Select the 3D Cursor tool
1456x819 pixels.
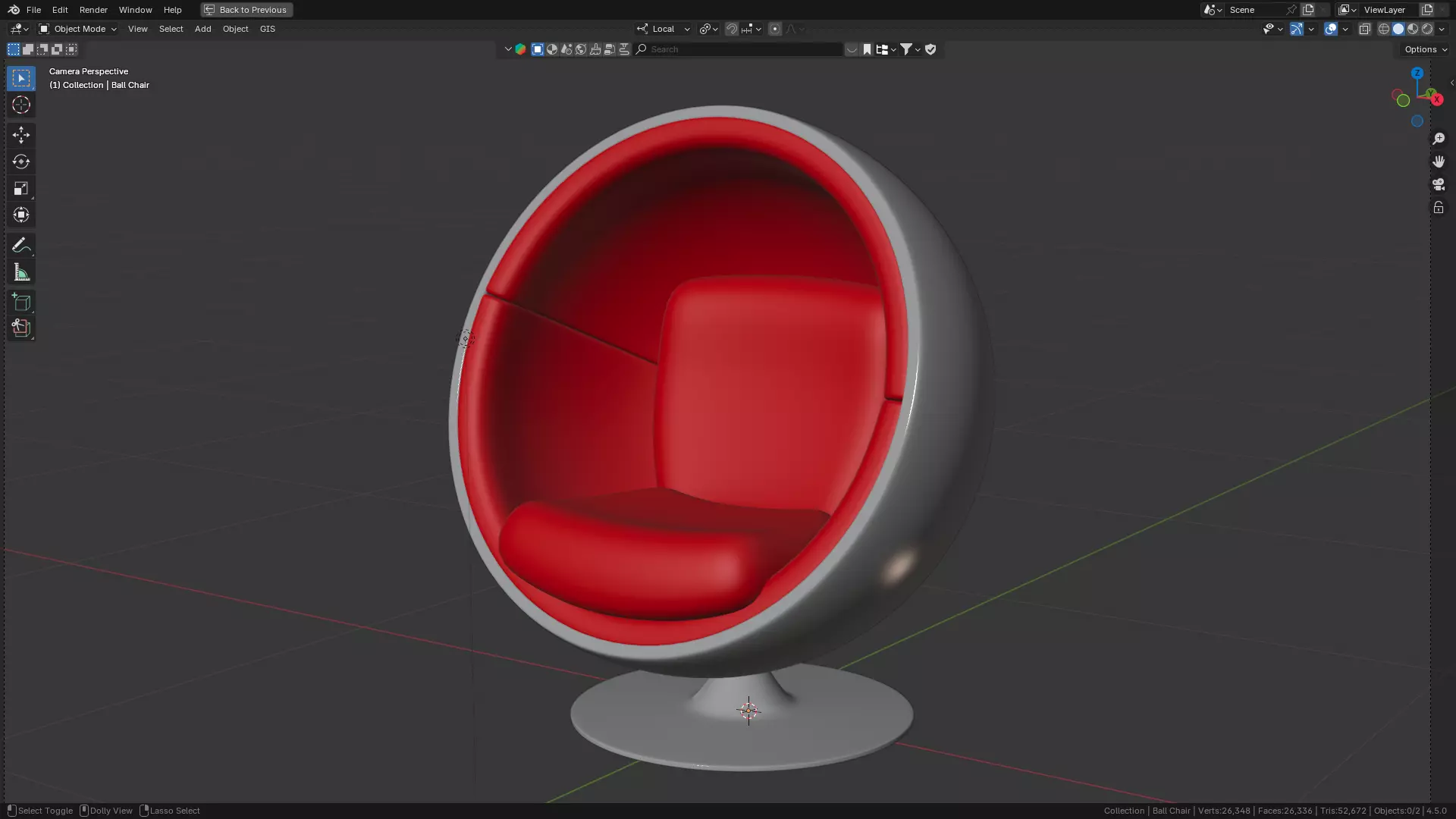click(21, 105)
